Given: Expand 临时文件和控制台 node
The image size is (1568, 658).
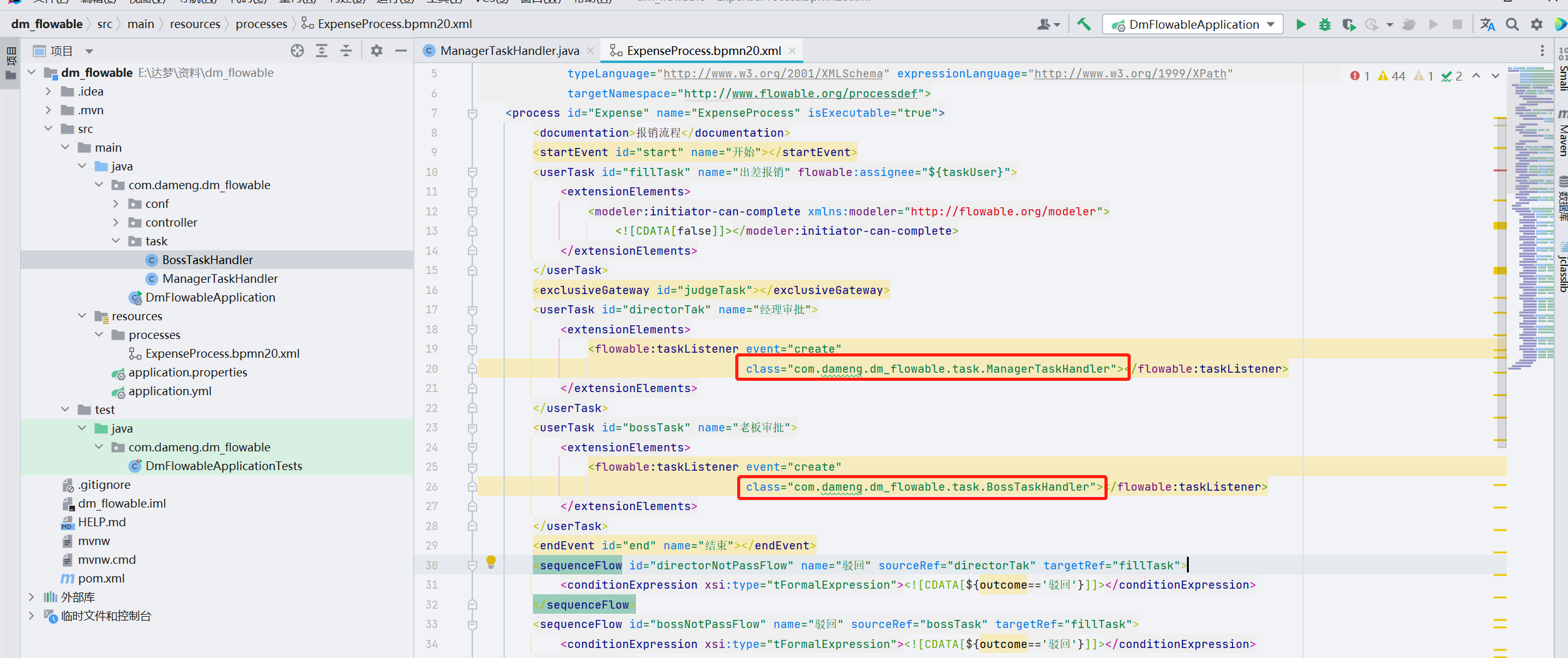Looking at the screenshot, I should pyautogui.click(x=31, y=616).
